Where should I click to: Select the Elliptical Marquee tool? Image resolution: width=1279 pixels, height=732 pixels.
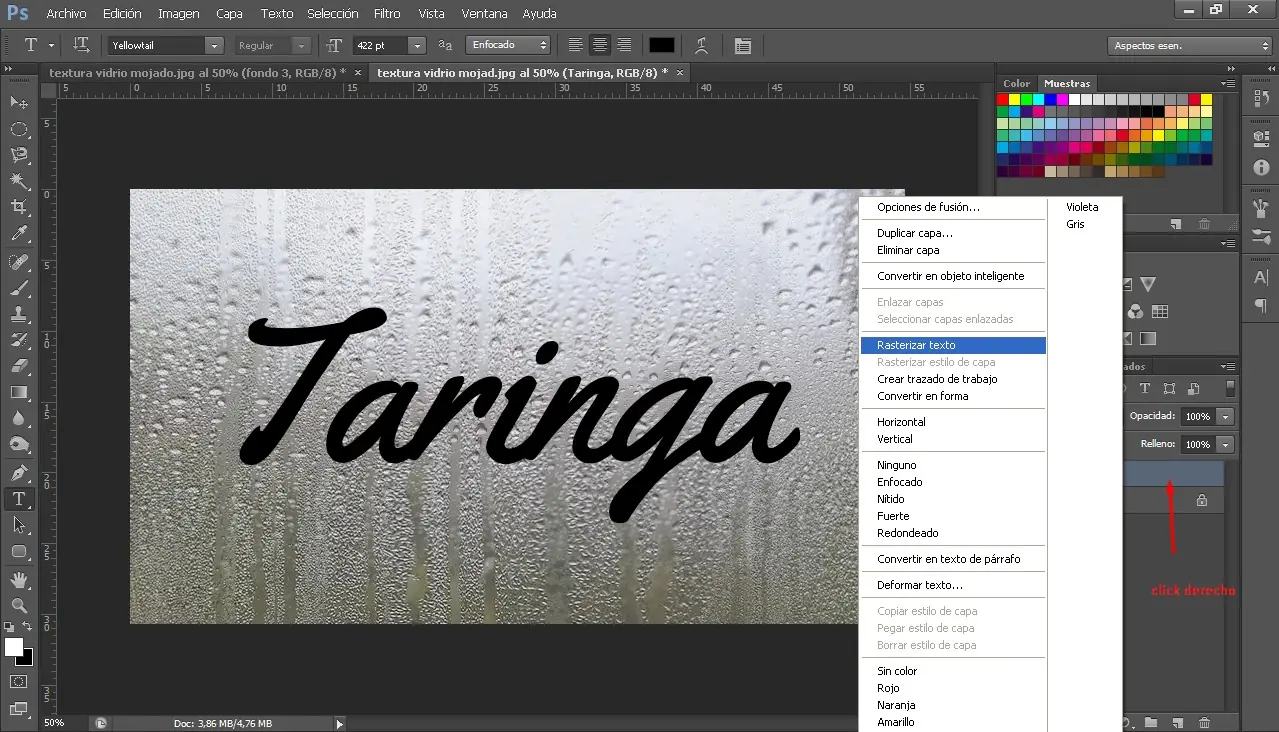(19, 129)
